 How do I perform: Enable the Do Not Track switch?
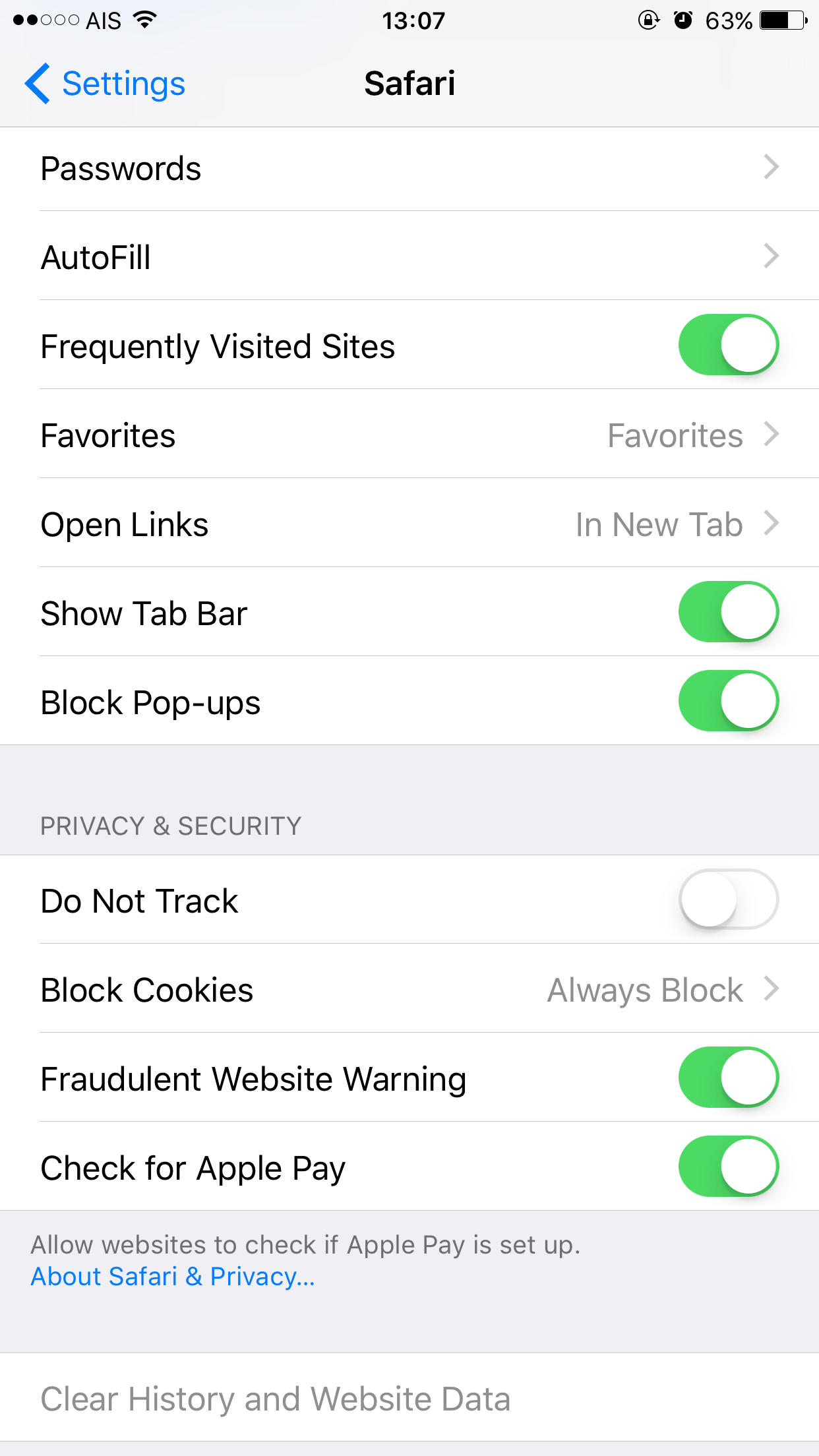[729, 899]
